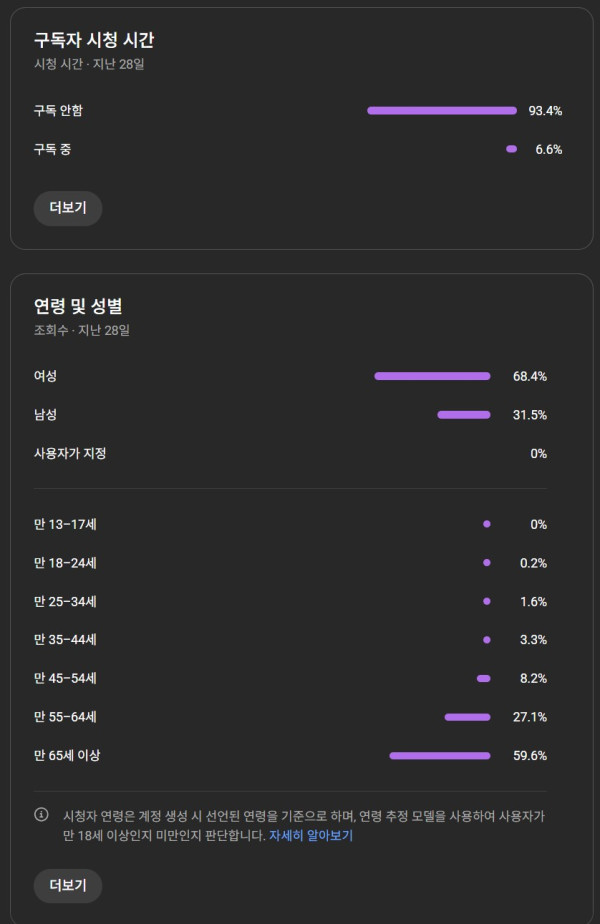Click the info icon beside viewer age note
This screenshot has height=924, width=600.
coord(42,815)
